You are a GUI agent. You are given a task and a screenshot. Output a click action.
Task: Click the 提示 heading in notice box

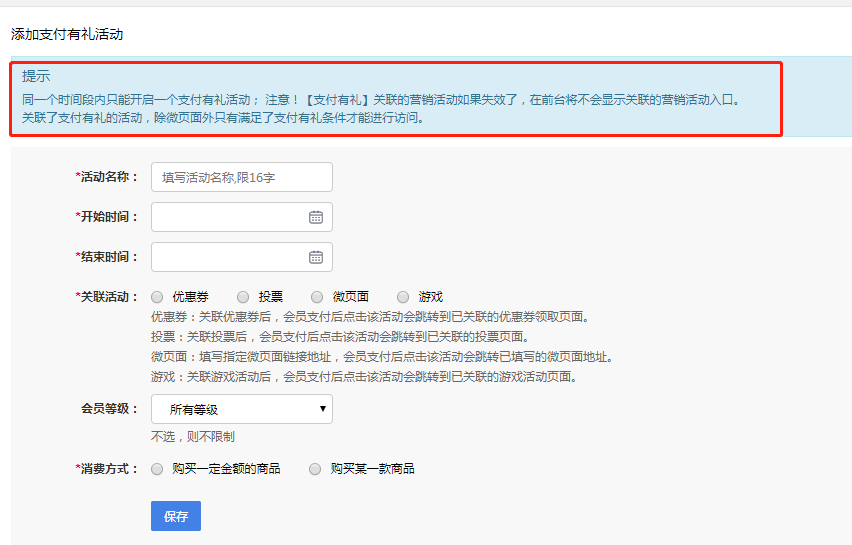pos(36,76)
